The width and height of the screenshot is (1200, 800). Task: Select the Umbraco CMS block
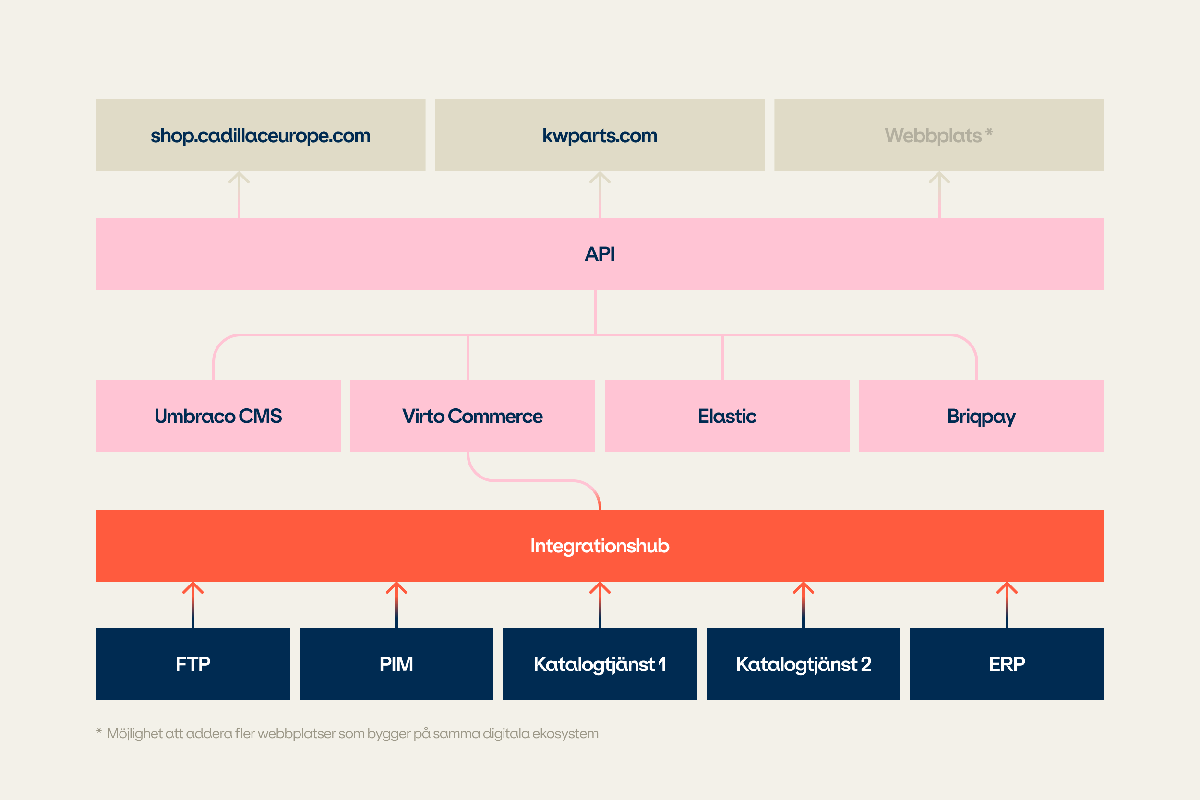tap(218, 416)
